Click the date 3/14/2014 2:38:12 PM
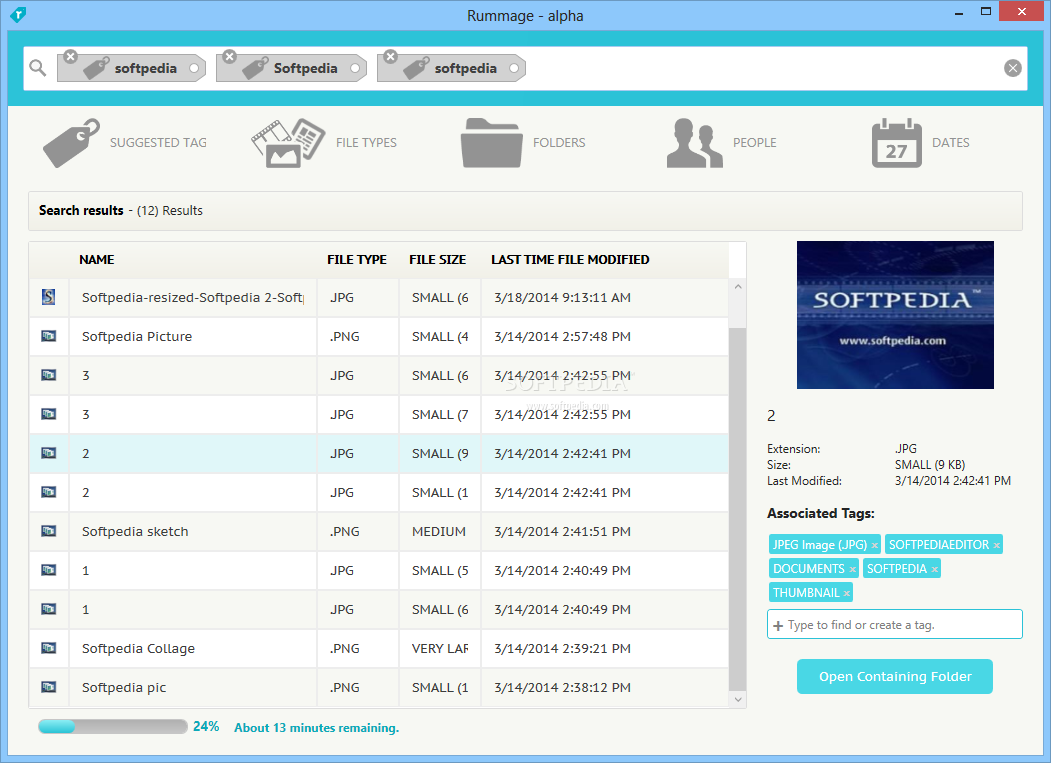Screen dimensions: 1051x763 (562, 687)
